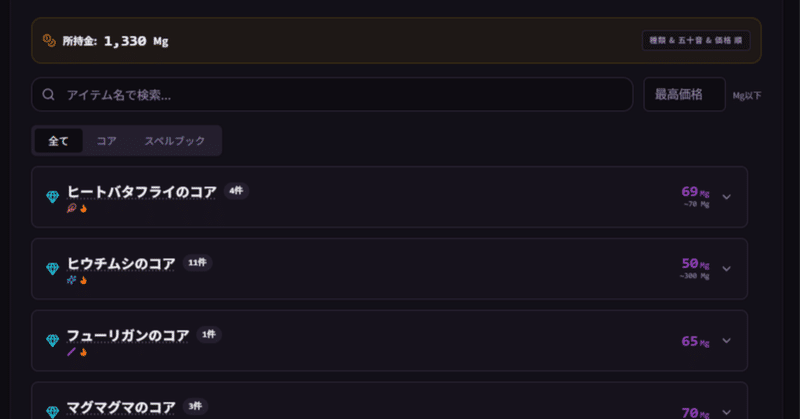This screenshot has height=419, width=800.
Task: Click the coins icon beside 所持金
Action: click(49, 41)
